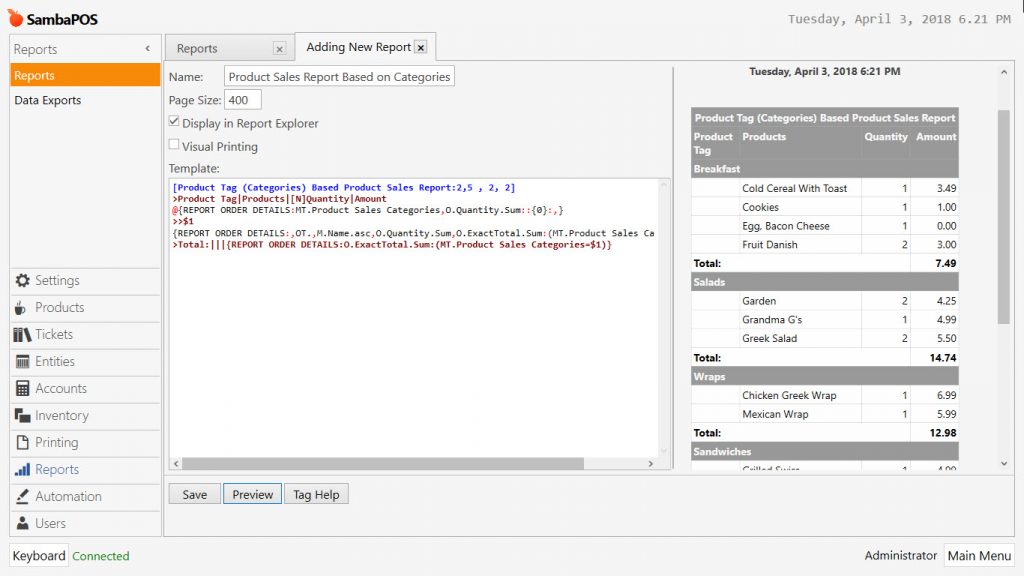
Task: Click the template horizontal scrollbar thumb
Action: (383, 464)
